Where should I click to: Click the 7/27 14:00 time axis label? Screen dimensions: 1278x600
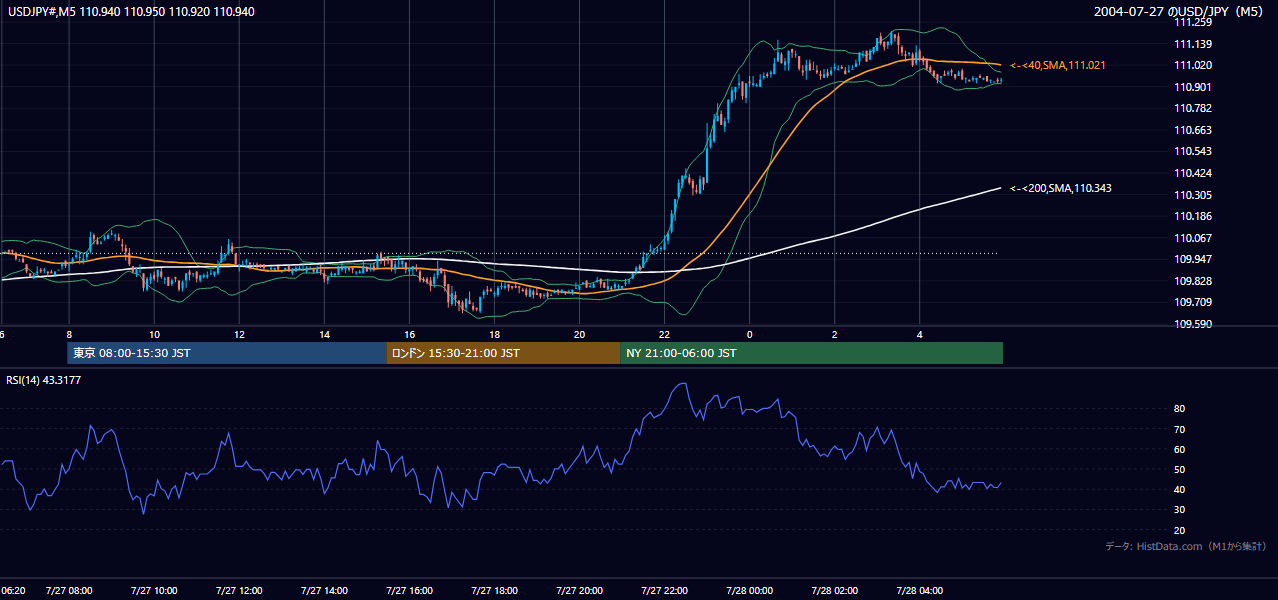tap(324, 591)
